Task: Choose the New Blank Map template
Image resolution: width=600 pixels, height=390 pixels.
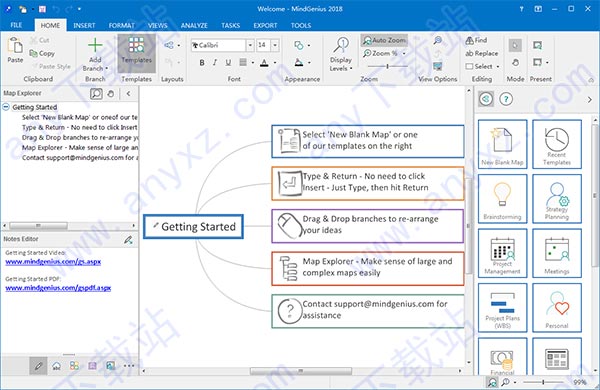Action: point(502,144)
